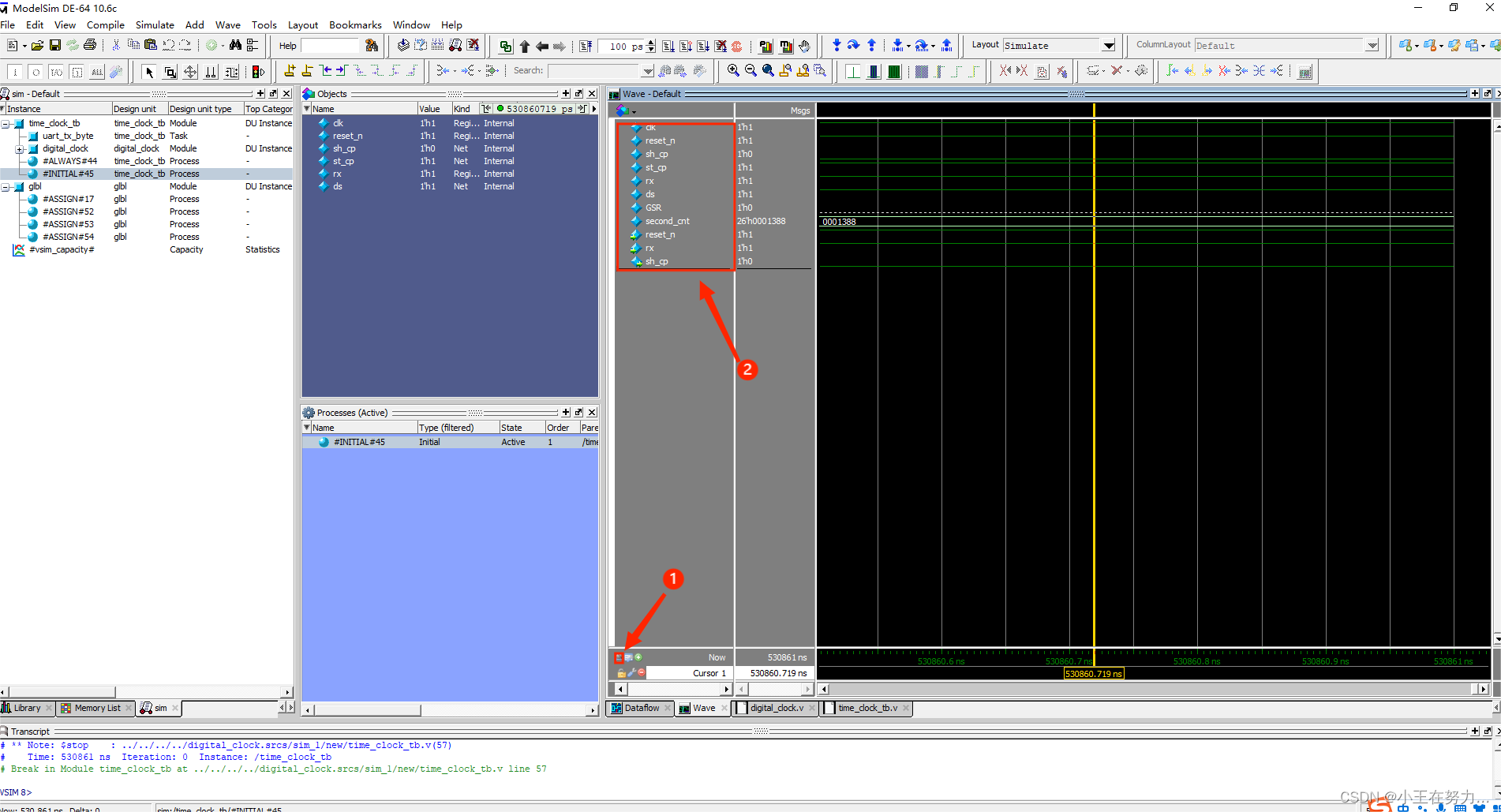Select reset_n in the Objects panel
1501x812 pixels.
point(347,136)
